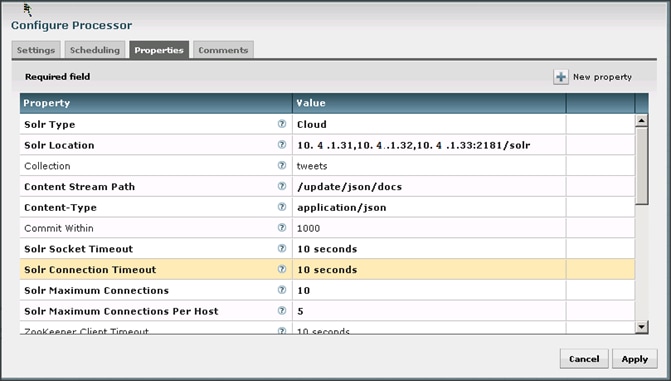The width and height of the screenshot is (671, 381).
Task: Click help icon for Content-Type
Action: 282,207
